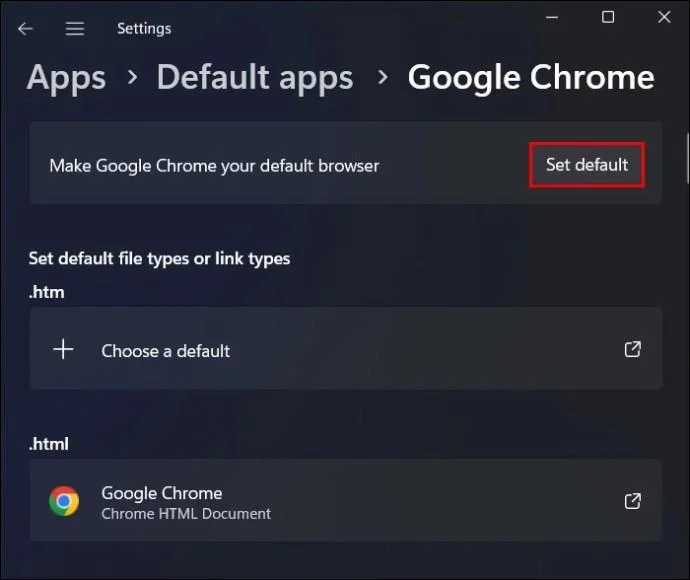690x580 pixels.
Task: Click the plus icon for .htm
Action: point(63,349)
